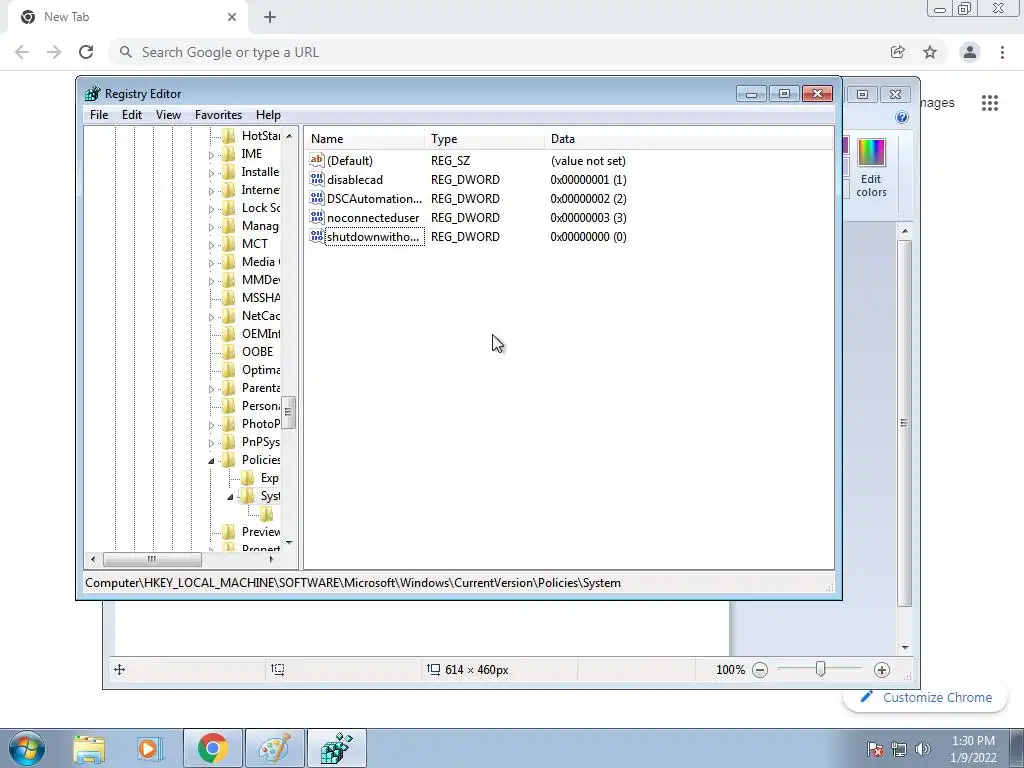The width and height of the screenshot is (1024, 768).
Task: Open Windows Media Player taskbar icon
Action: [149, 748]
